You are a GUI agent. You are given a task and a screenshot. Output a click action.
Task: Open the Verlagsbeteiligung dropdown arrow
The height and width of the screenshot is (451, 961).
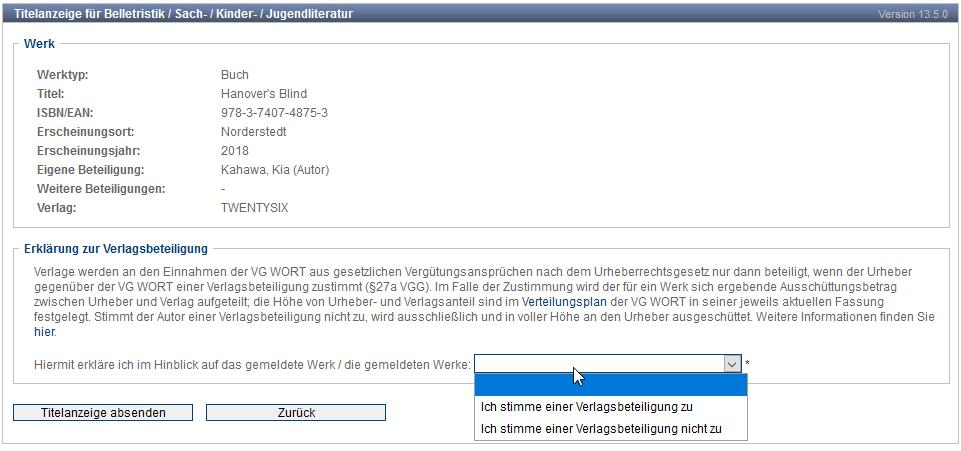click(732, 364)
